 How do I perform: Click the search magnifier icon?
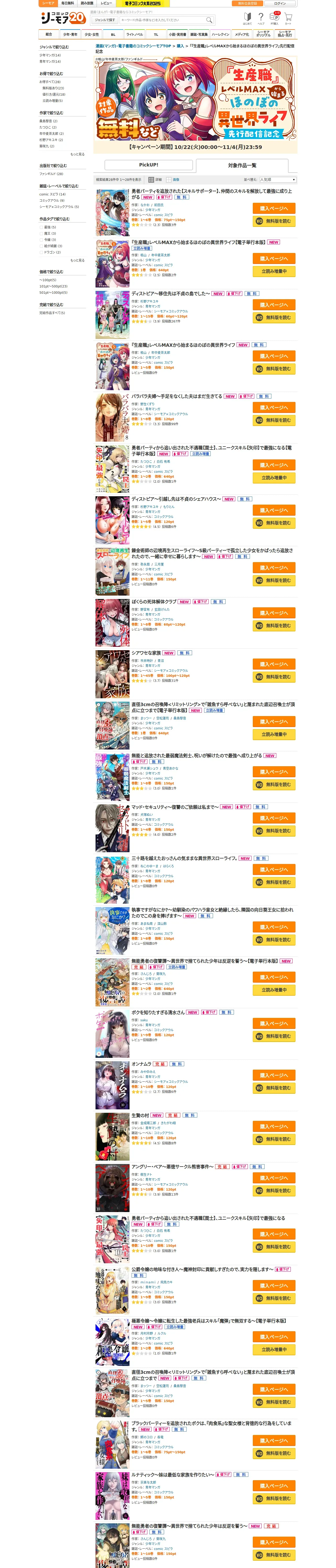coord(209,20)
